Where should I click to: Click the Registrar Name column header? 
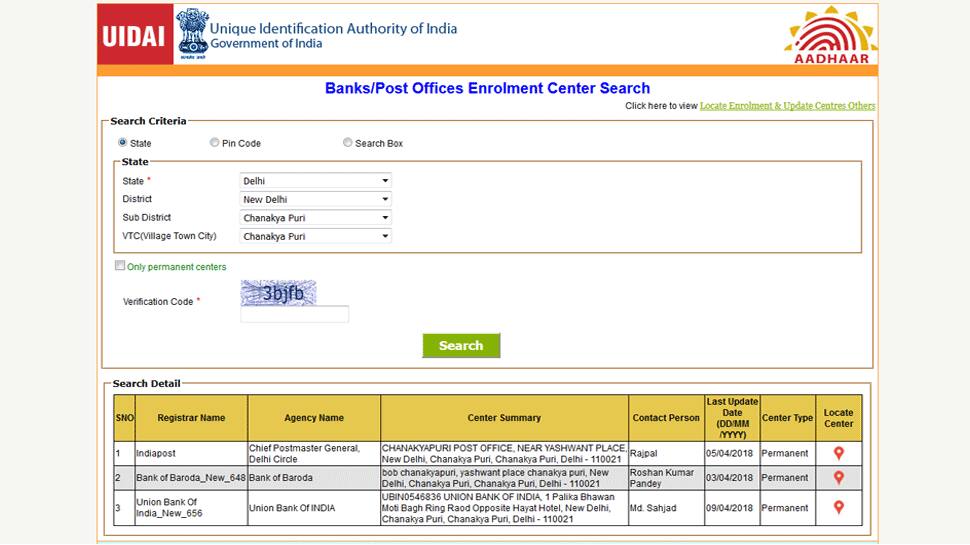pyautogui.click(x=191, y=418)
